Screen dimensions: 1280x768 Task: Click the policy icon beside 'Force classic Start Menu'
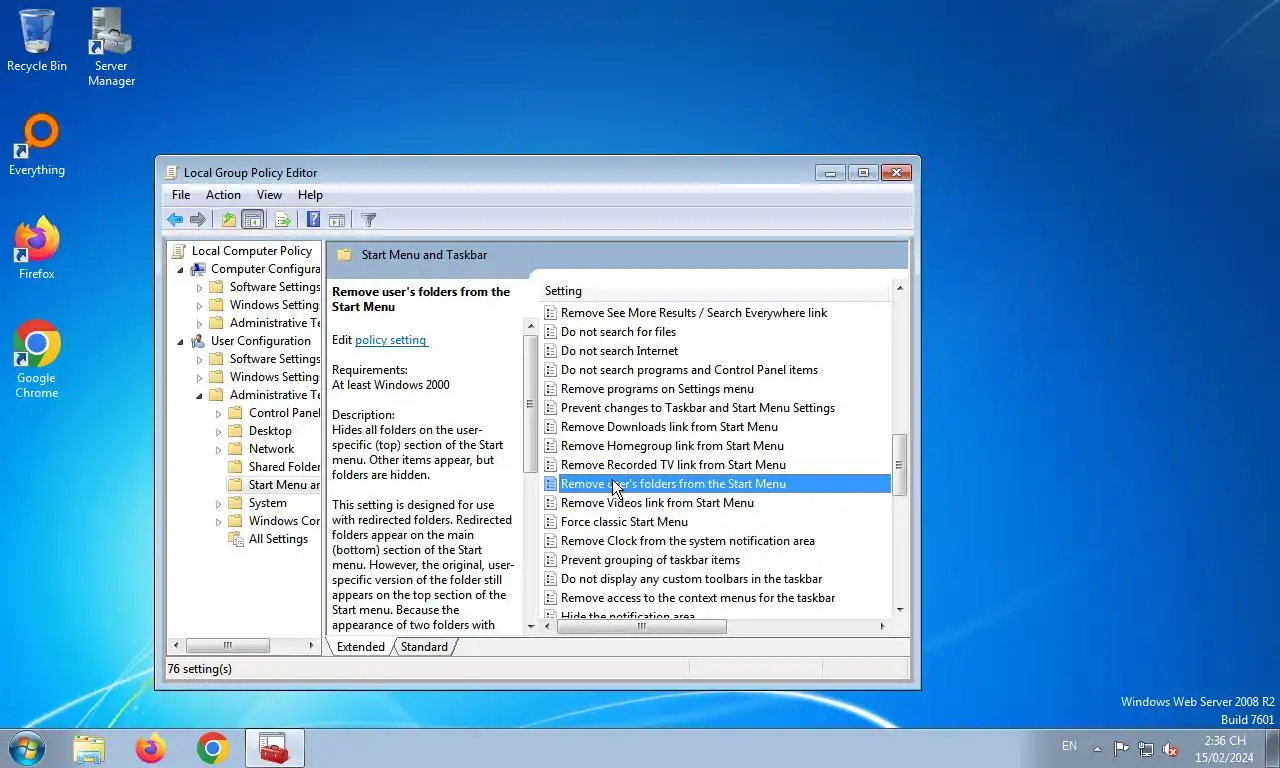550,522
